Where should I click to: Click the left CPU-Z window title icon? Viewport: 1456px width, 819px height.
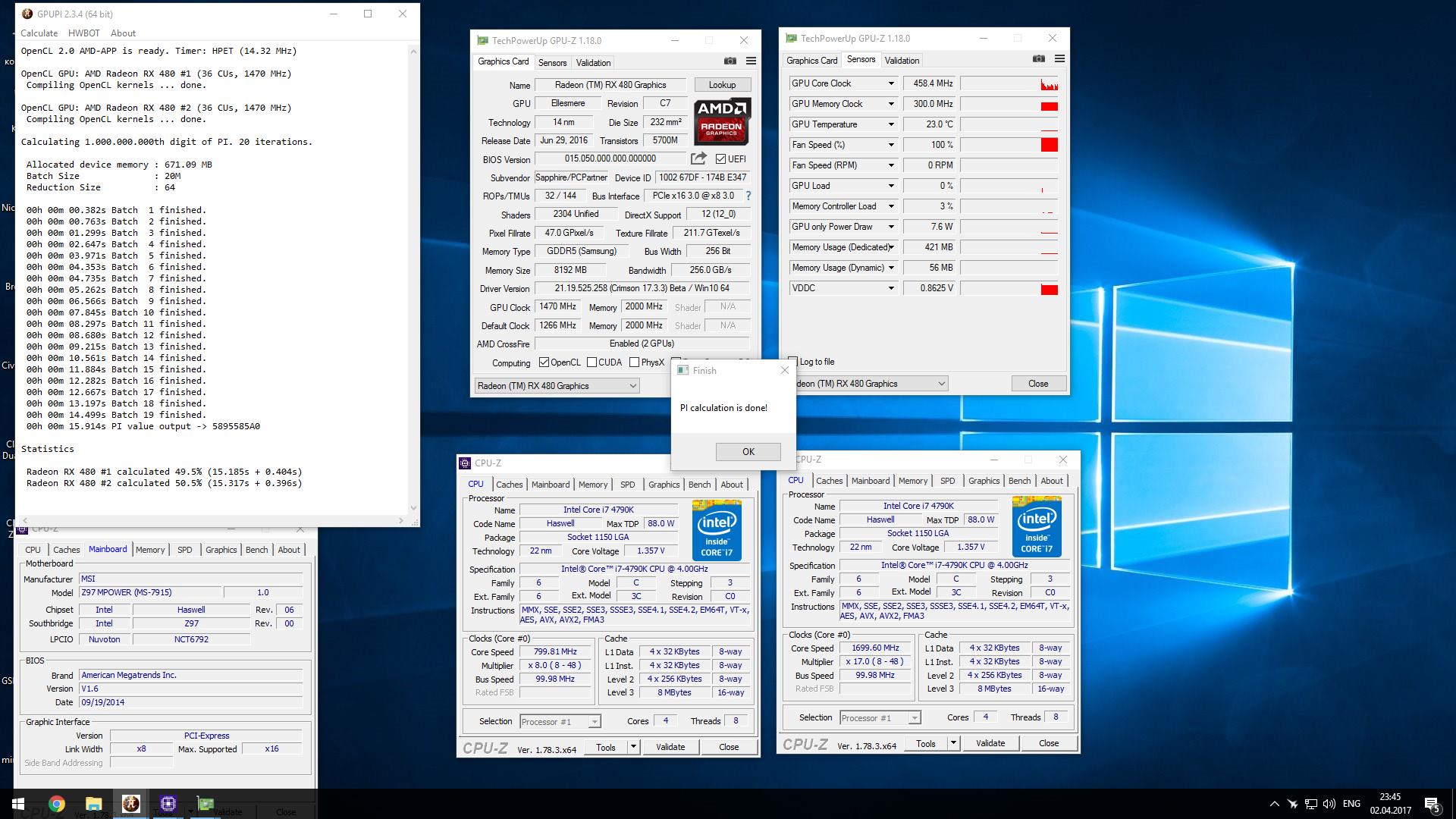tap(465, 463)
